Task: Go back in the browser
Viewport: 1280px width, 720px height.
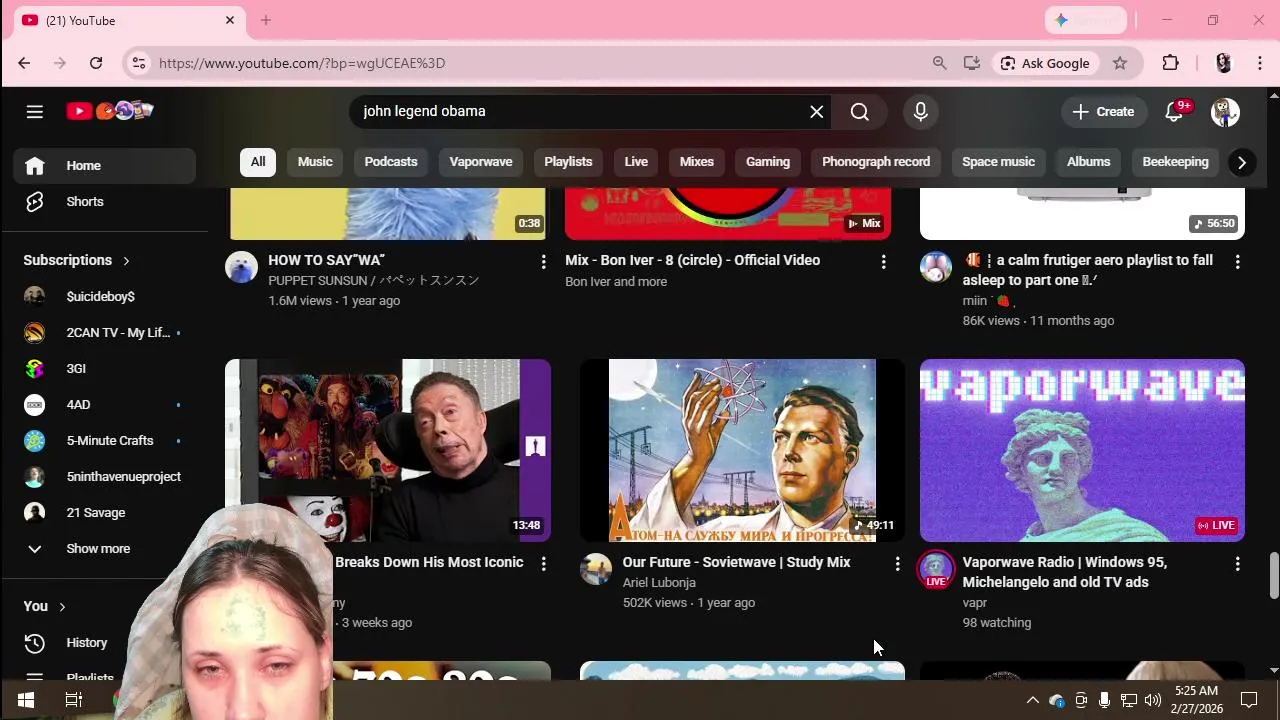Action: pyautogui.click(x=24, y=63)
